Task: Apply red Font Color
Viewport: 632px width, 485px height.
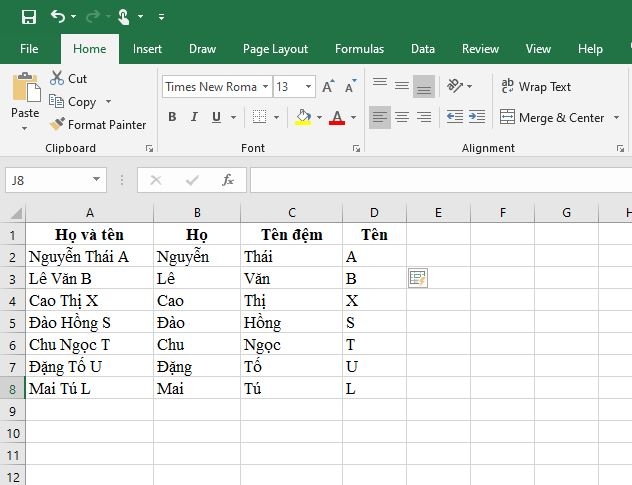Action: coord(337,117)
